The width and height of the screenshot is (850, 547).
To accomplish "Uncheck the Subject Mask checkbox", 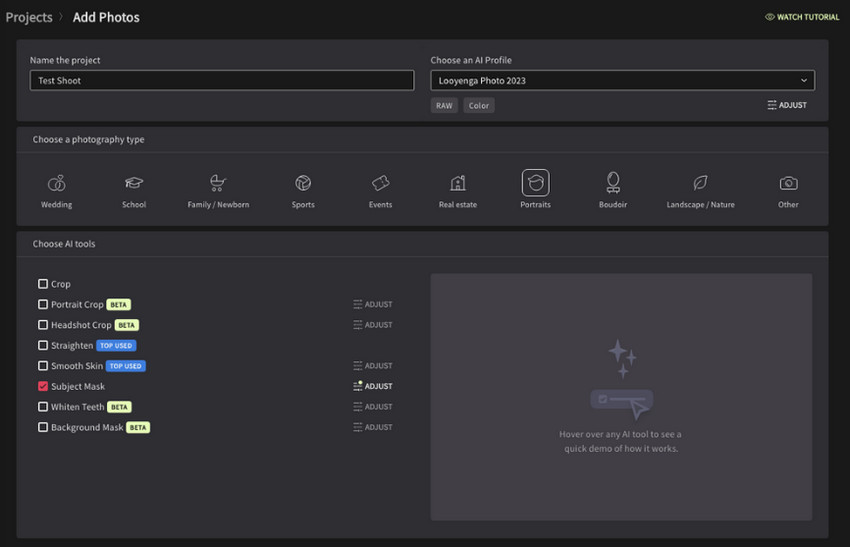I will click(43, 386).
